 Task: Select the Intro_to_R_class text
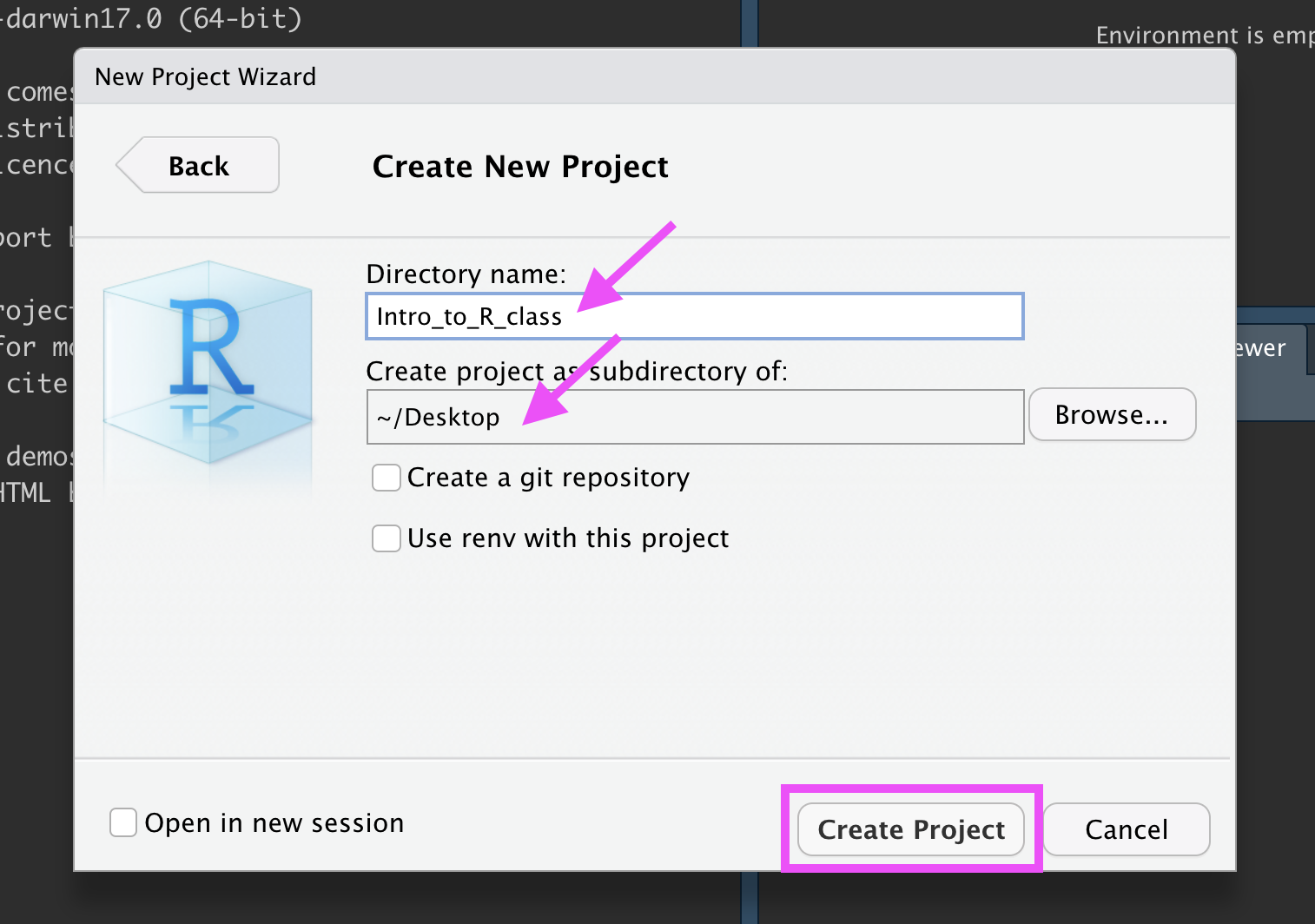(469, 316)
